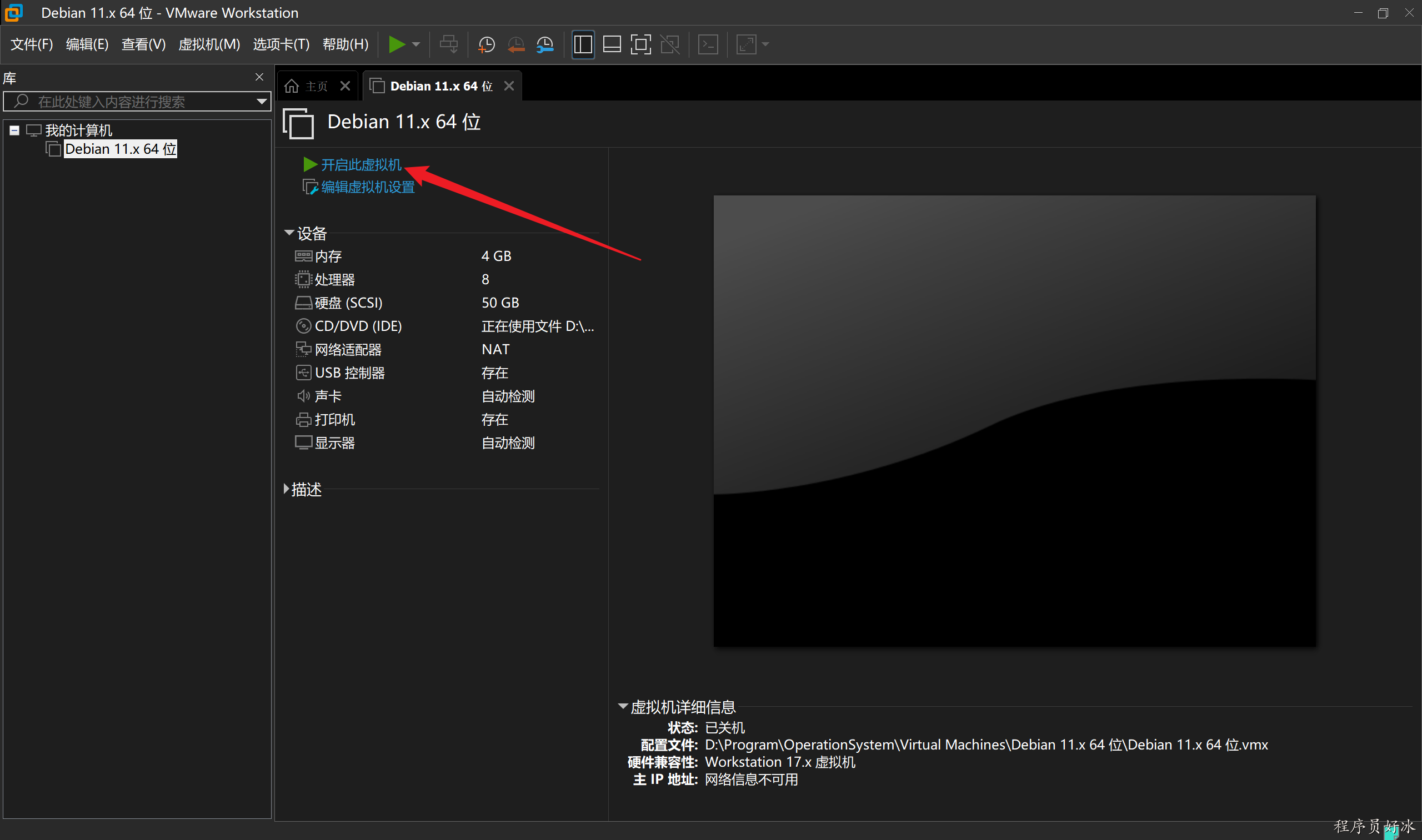Close the 库 library panel
1422x840 pixels.
[259, 77]
